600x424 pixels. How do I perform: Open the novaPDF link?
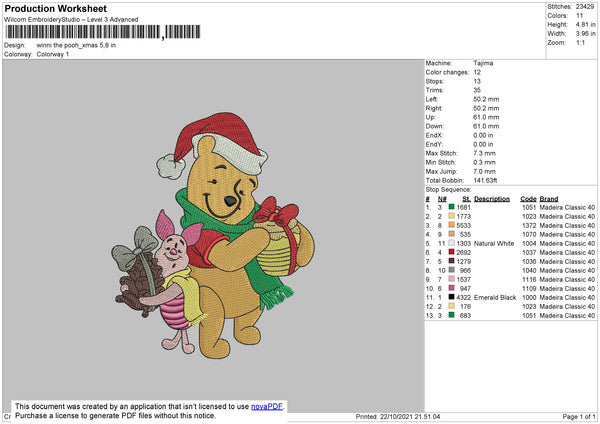tap(267, 406)
